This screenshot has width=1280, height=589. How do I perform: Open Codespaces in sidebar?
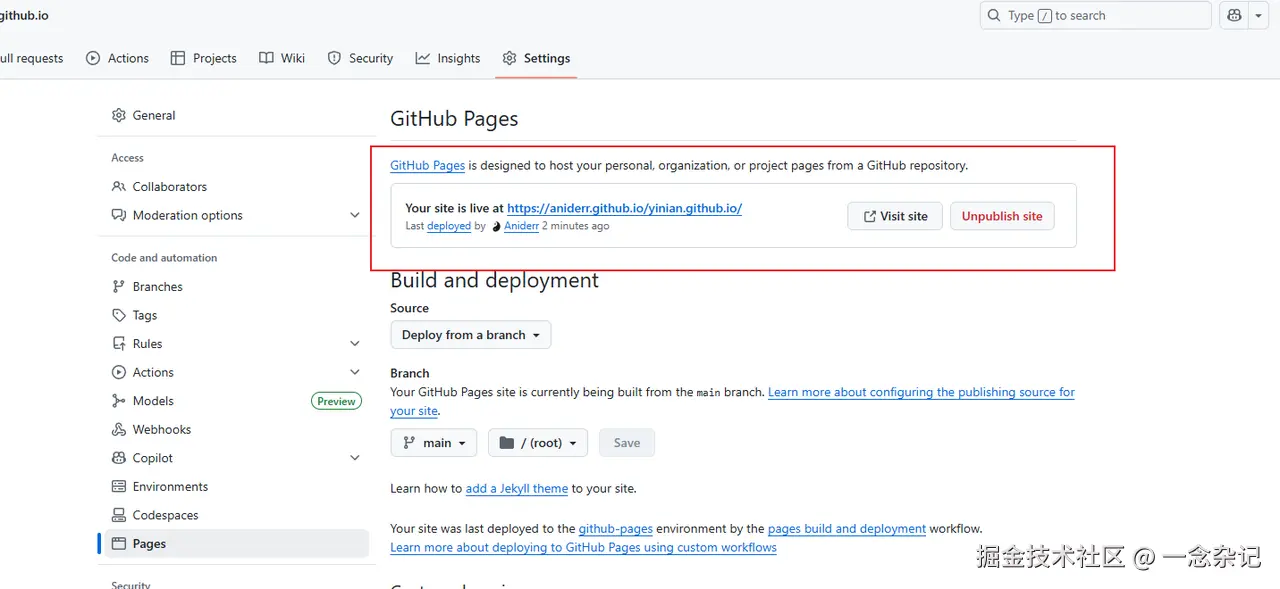(236, 515)
